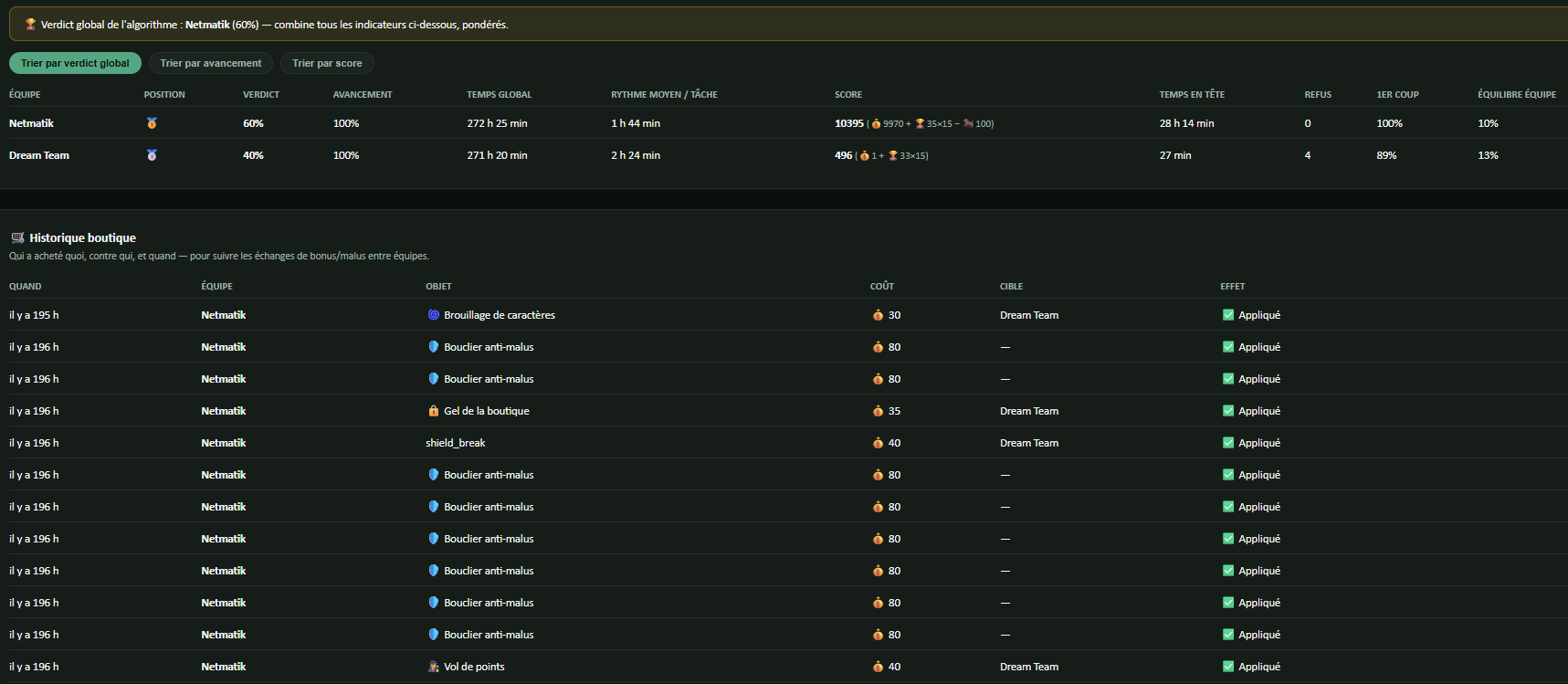Click Dream Team's 40% verdict value
Image resolution: width=1568 pixels, height=684 pixels.
[x=253, y=155]
